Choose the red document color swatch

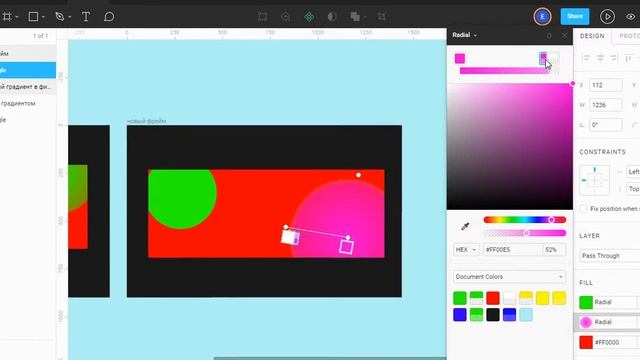[x=493, y=298]
